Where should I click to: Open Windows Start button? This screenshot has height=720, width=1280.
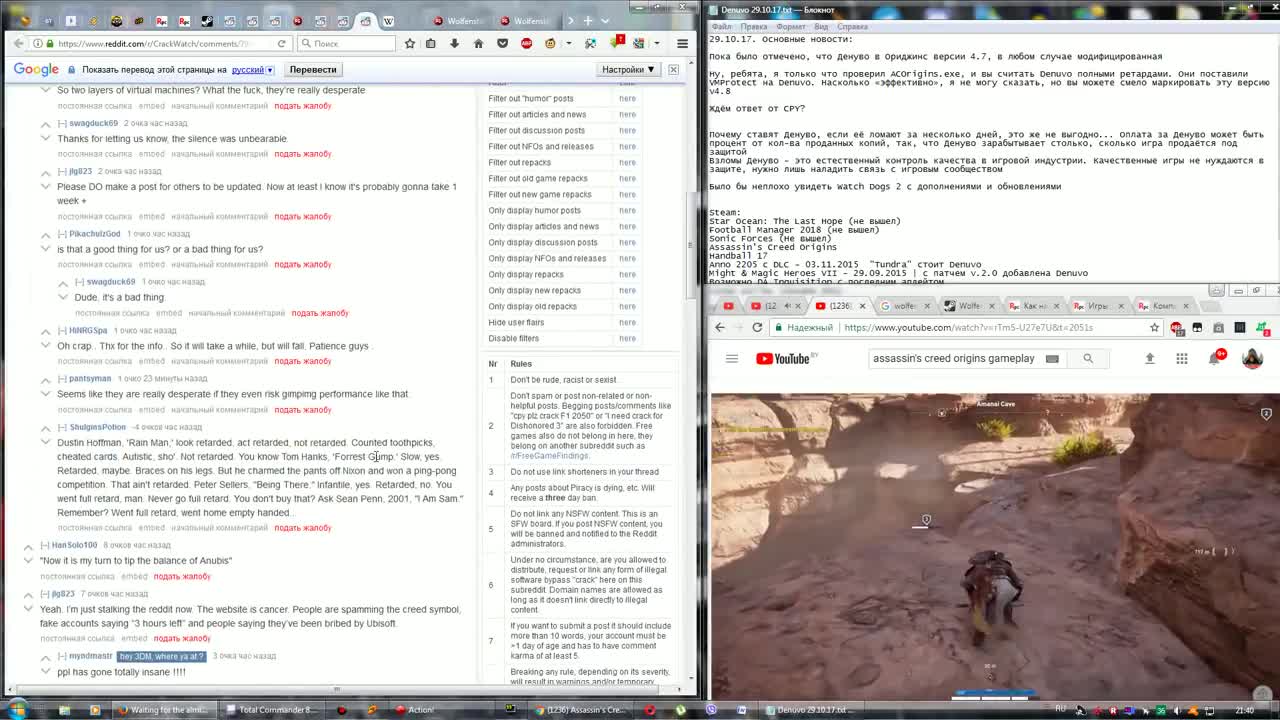tap(17, 710)
